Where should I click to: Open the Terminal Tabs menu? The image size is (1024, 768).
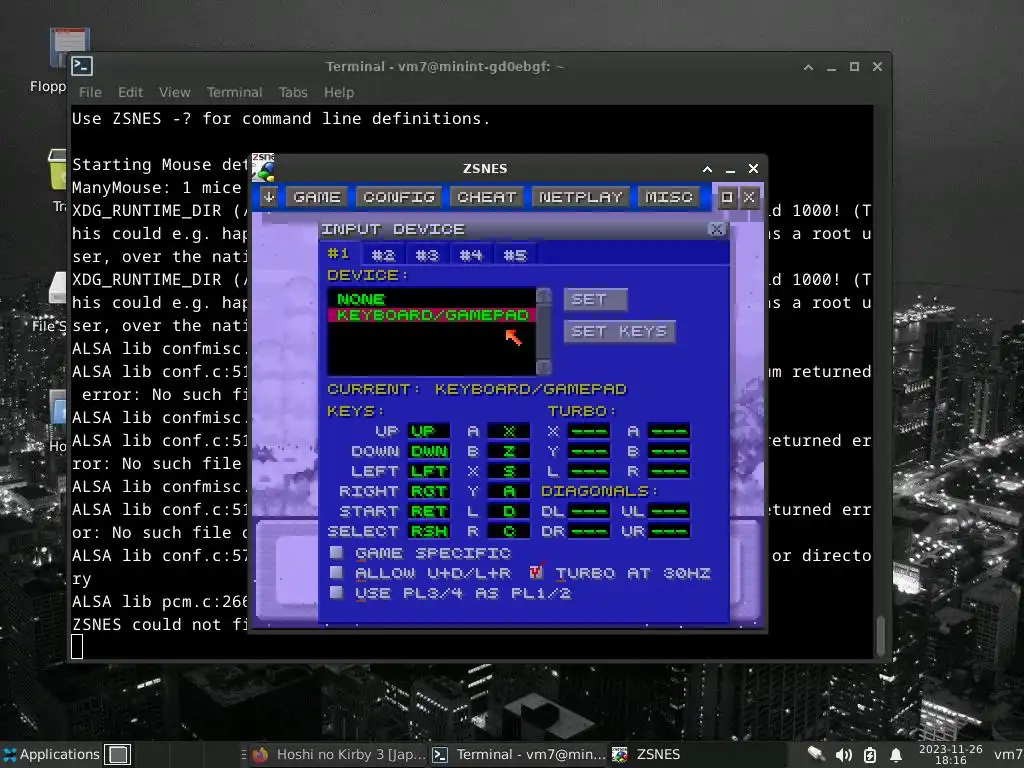click(293, 92)
